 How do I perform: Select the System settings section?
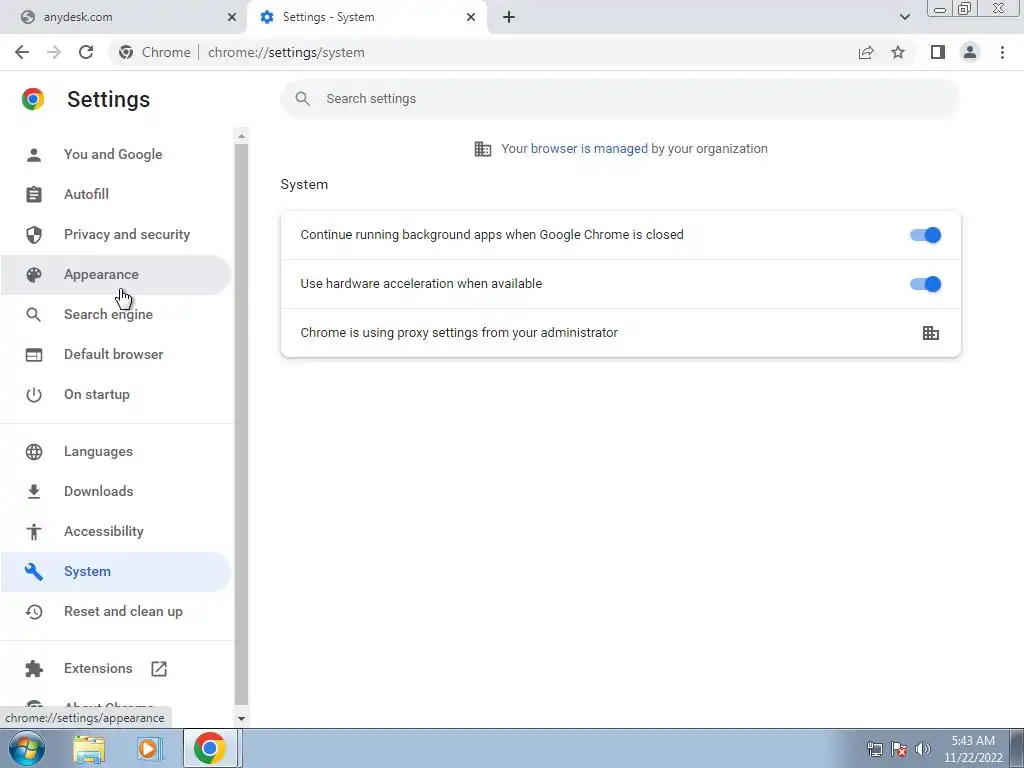116,571
